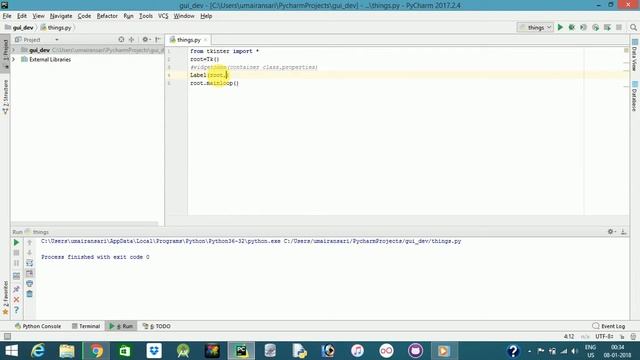Open File Explorer from taskbar
640x360 pixels.
click(67, 351)
